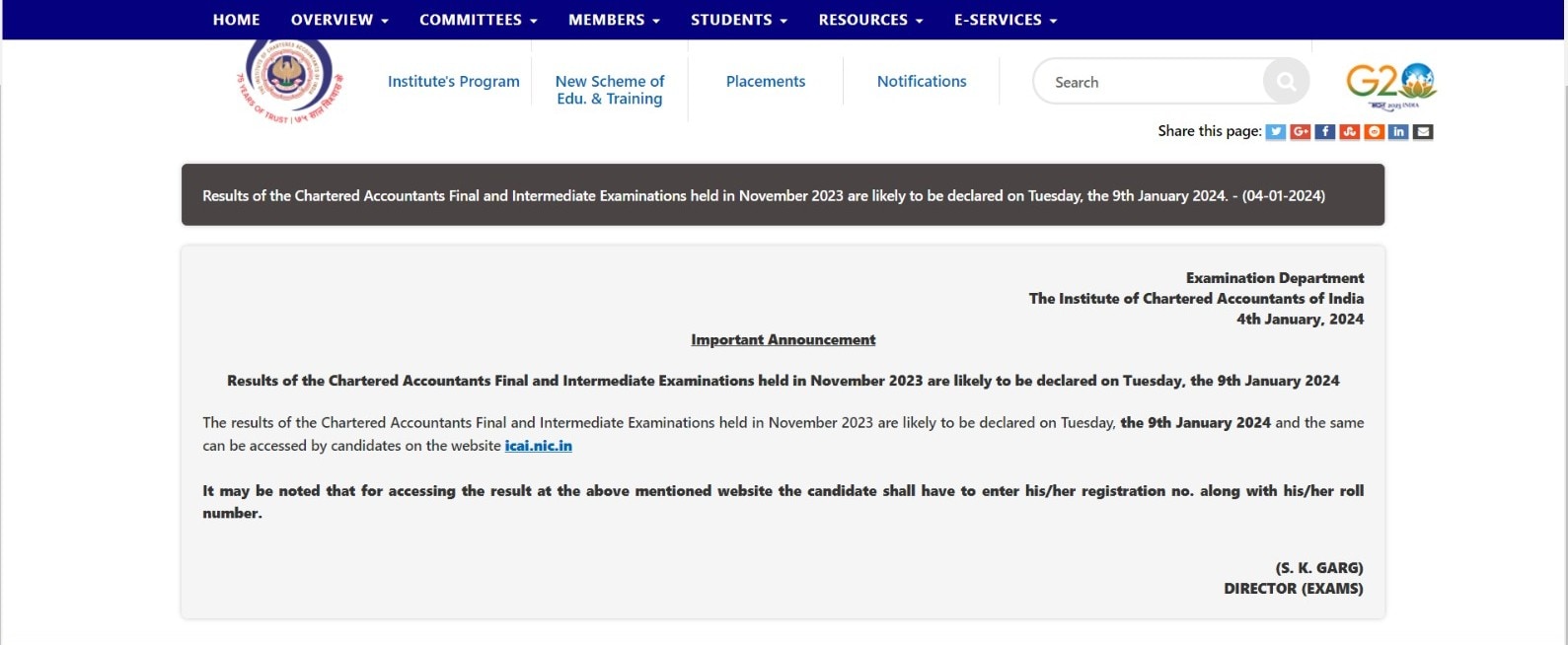
Task: Share page on Twitter
Action: pyautogui.click(x=1275, y=132)
